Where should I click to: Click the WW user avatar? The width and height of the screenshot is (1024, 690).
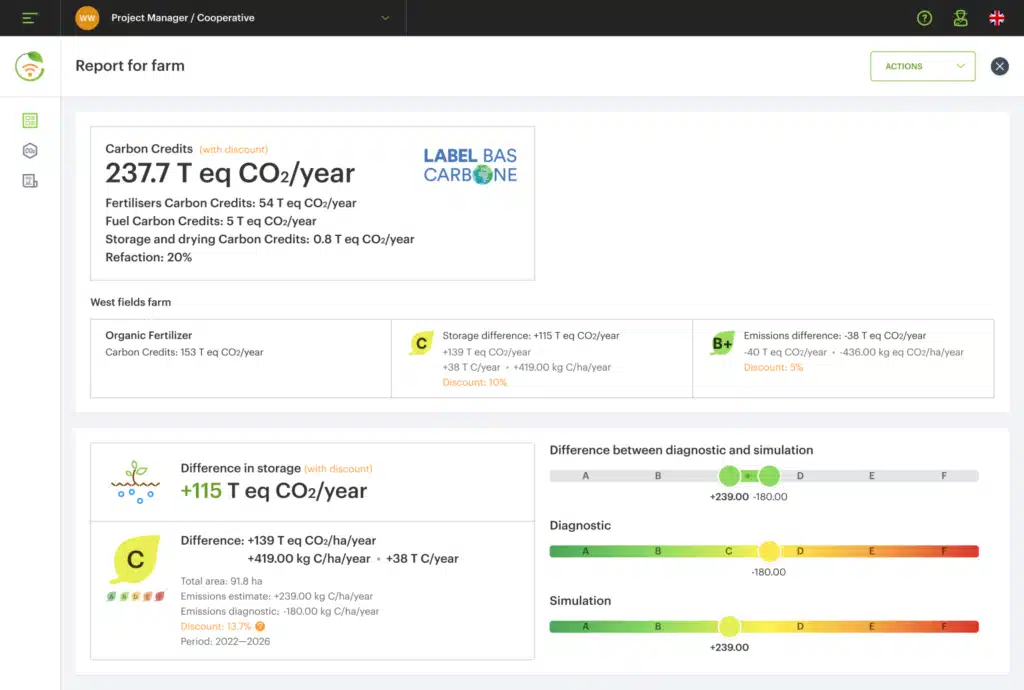coord(88,18)
